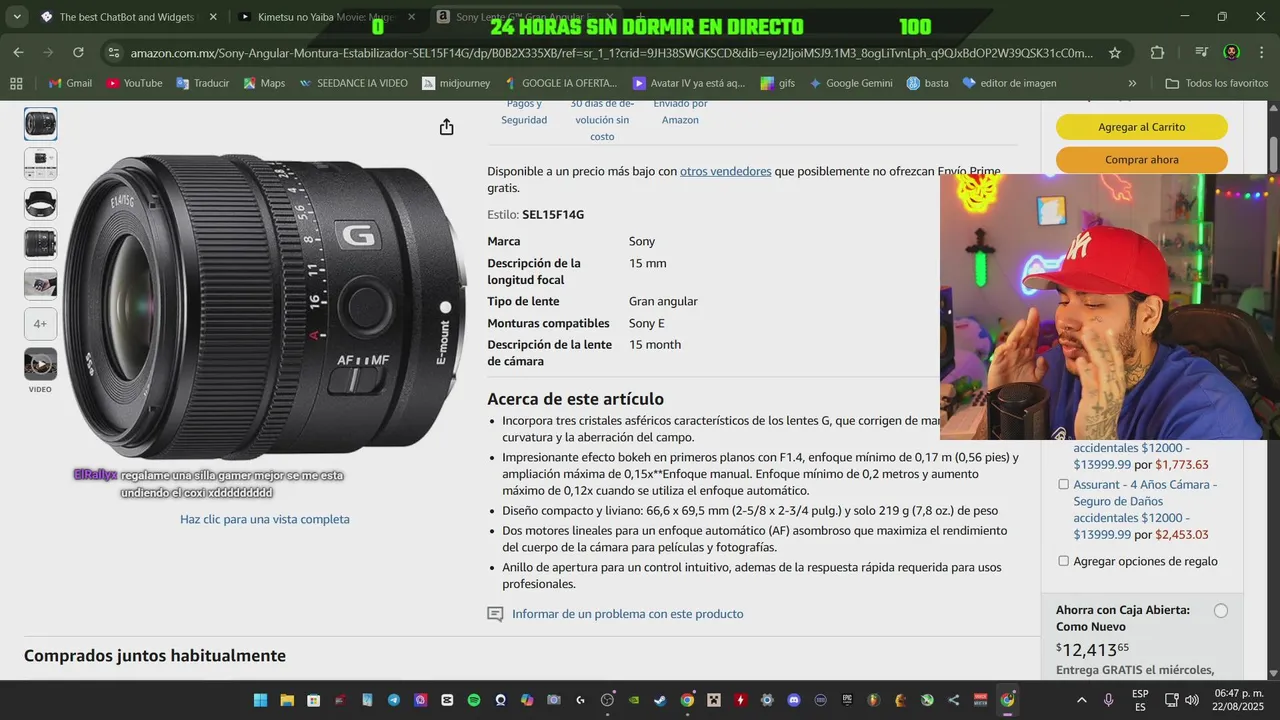The image size is (1280, 720).
Task: Open clock showing 06:47 p. m.
Action: [x=1238, y=700]
